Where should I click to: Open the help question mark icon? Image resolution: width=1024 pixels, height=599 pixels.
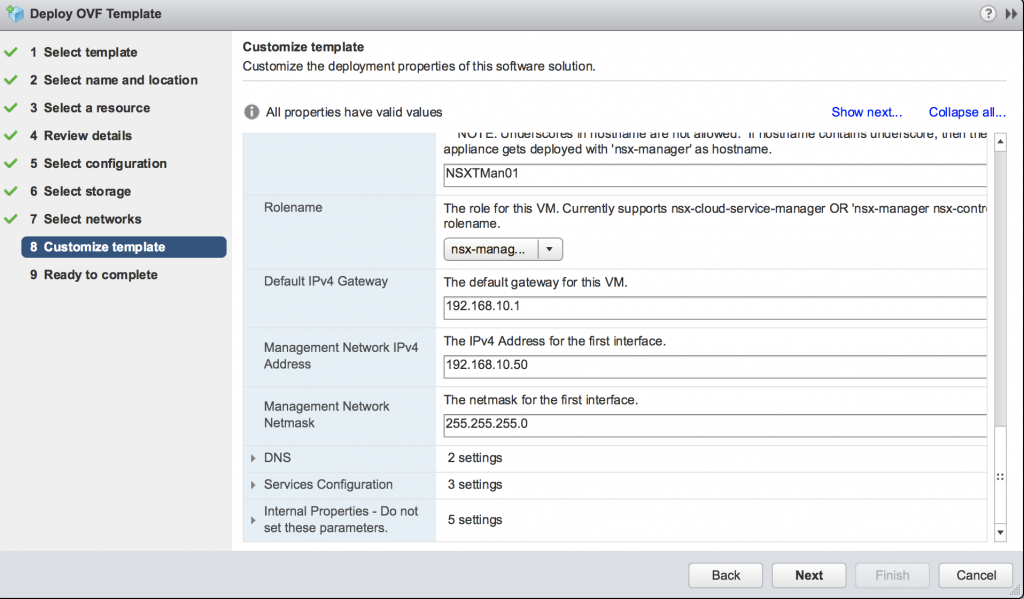pyautogui.click(x=987, y=13)
